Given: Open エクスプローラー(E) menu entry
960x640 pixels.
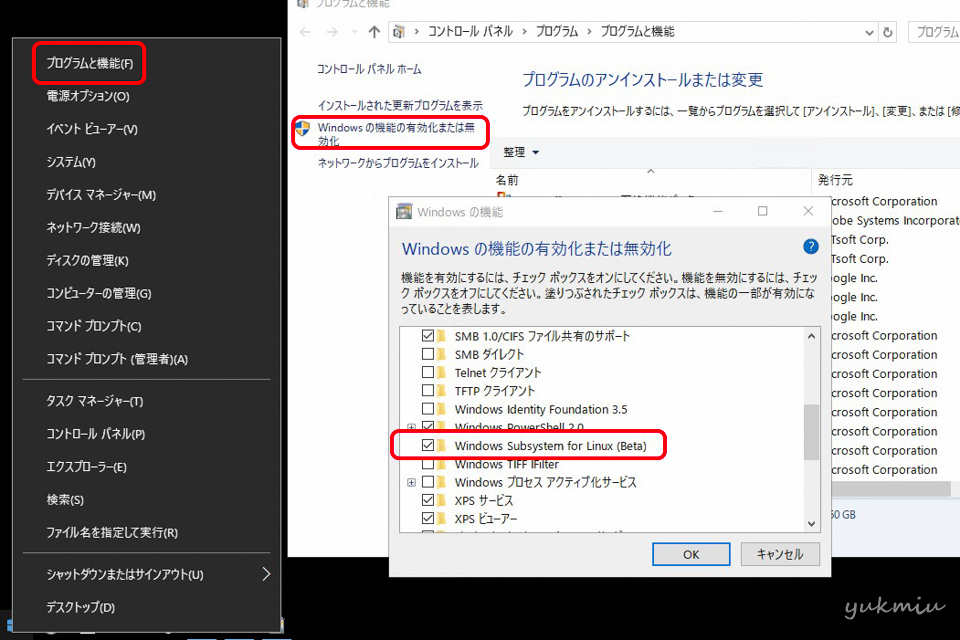Looking at the screenshot, I should click(86, 467).
